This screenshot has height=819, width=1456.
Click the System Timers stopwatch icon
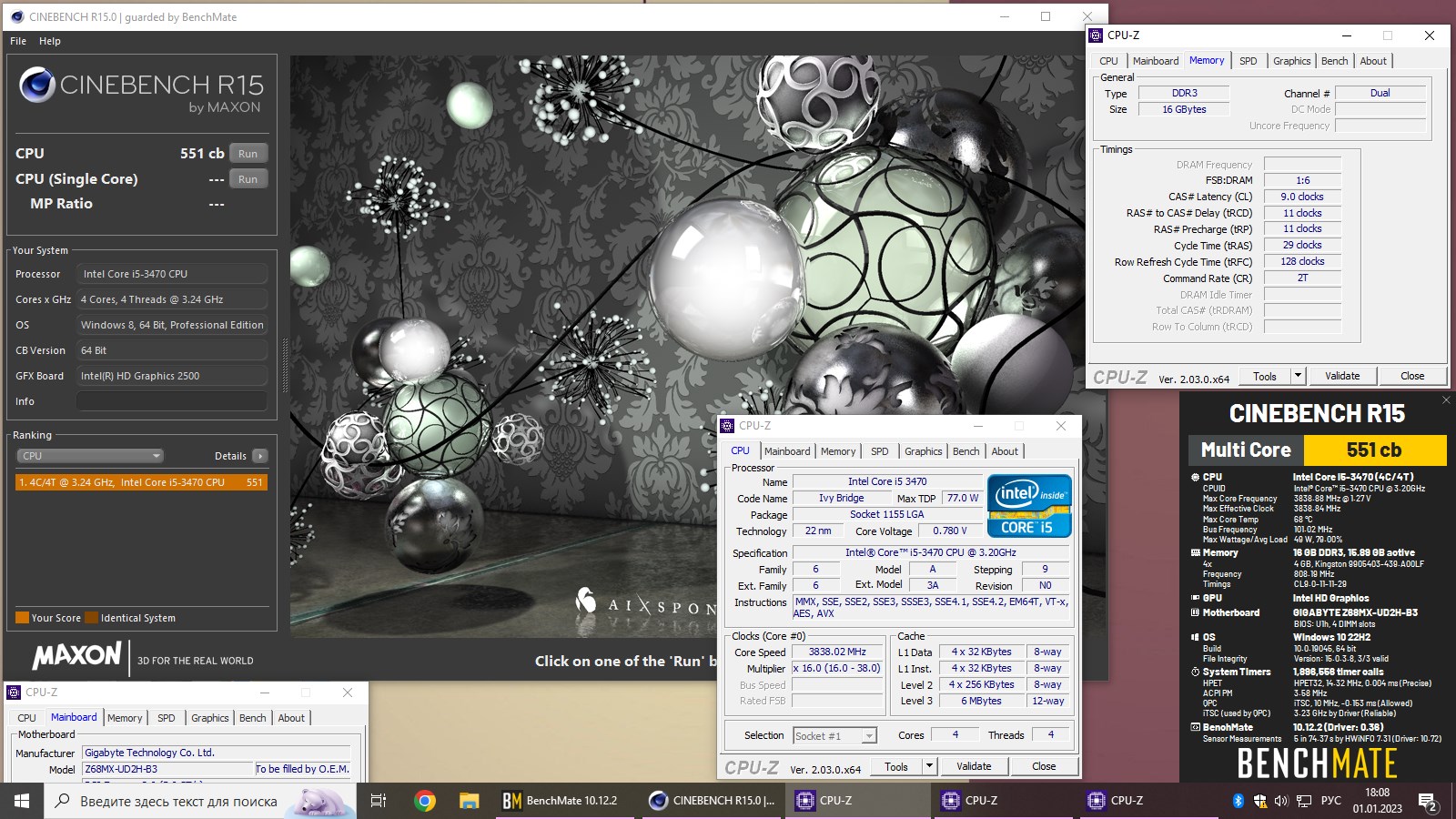click(1195, 672)
